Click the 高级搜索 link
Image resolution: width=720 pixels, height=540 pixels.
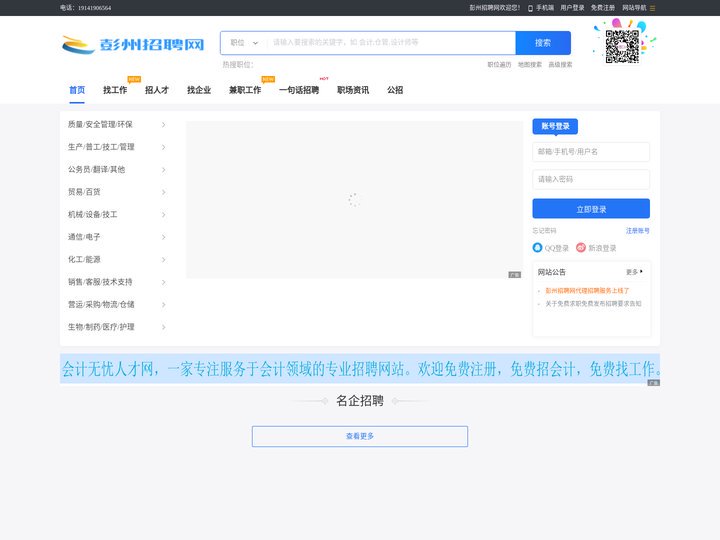pyautogui.click(x=560, y=65)
